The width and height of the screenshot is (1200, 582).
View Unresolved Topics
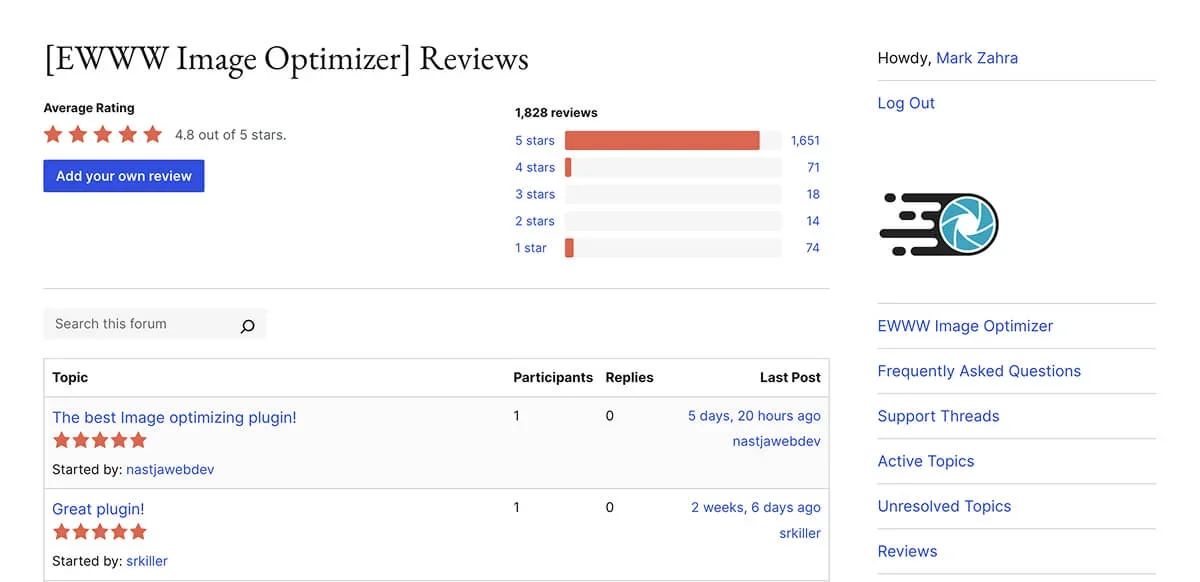point(944,506)
